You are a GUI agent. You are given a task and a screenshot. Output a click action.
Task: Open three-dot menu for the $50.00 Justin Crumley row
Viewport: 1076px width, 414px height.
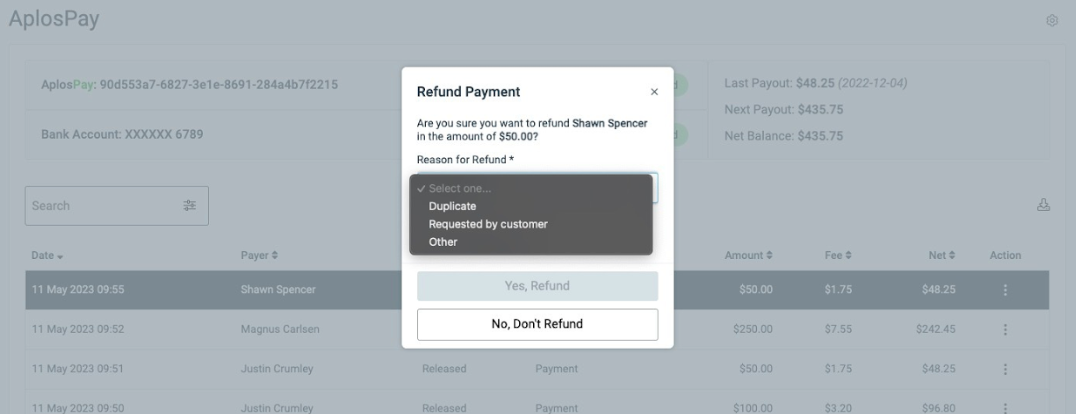click(1005, 369)
